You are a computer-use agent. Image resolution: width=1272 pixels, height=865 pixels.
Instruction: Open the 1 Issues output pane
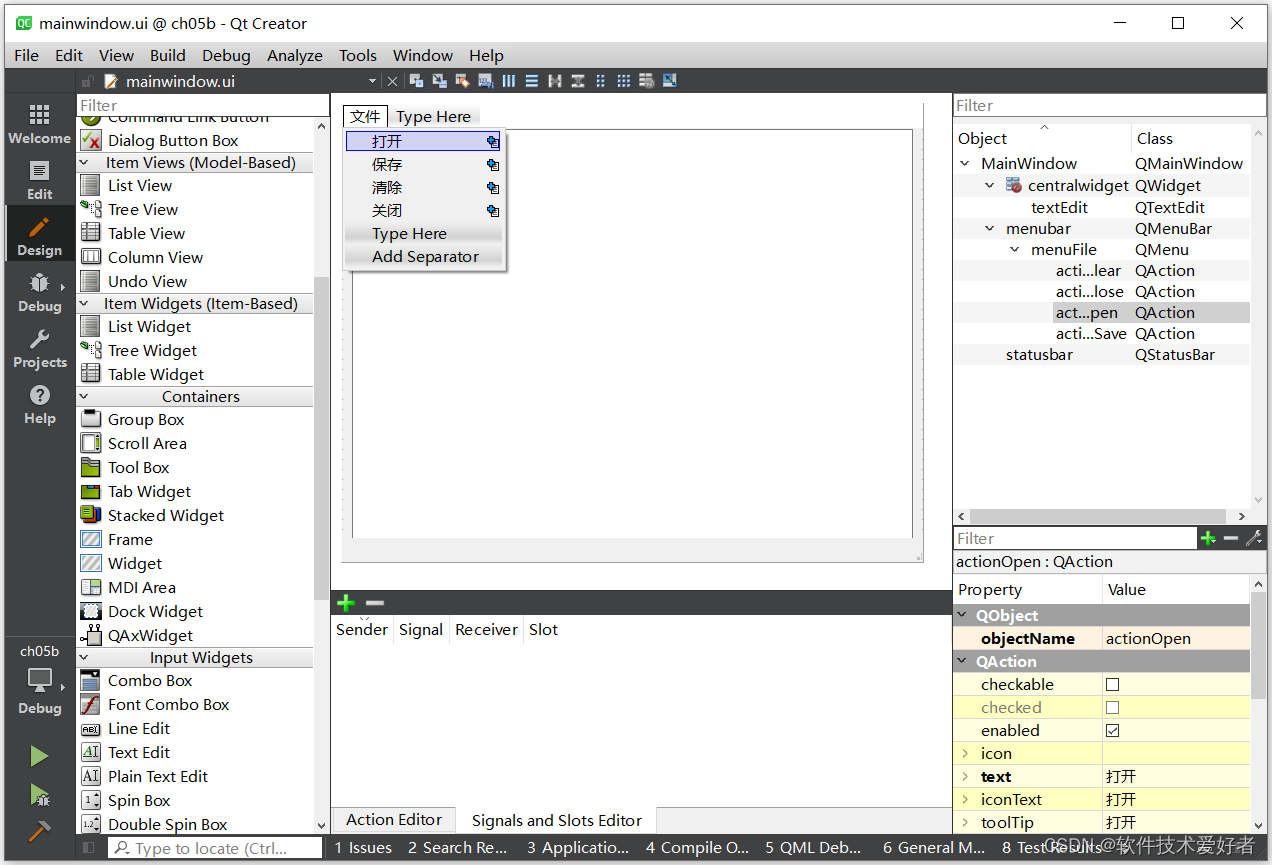363,848
